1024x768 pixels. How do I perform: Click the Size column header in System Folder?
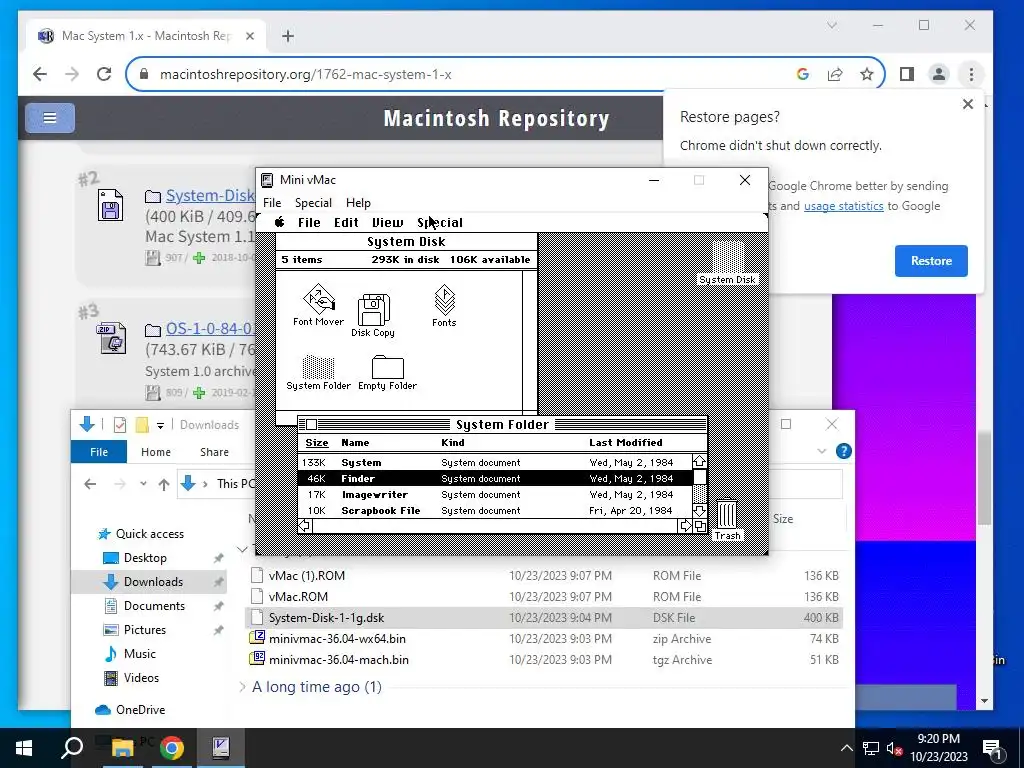(317, 443)
